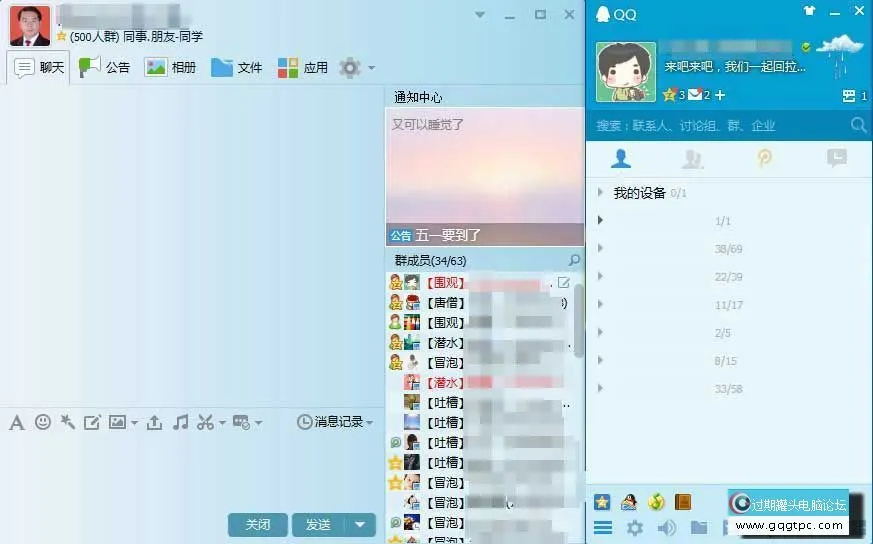Click the speaker sound icon in QQ panel

tap(666, 527)
